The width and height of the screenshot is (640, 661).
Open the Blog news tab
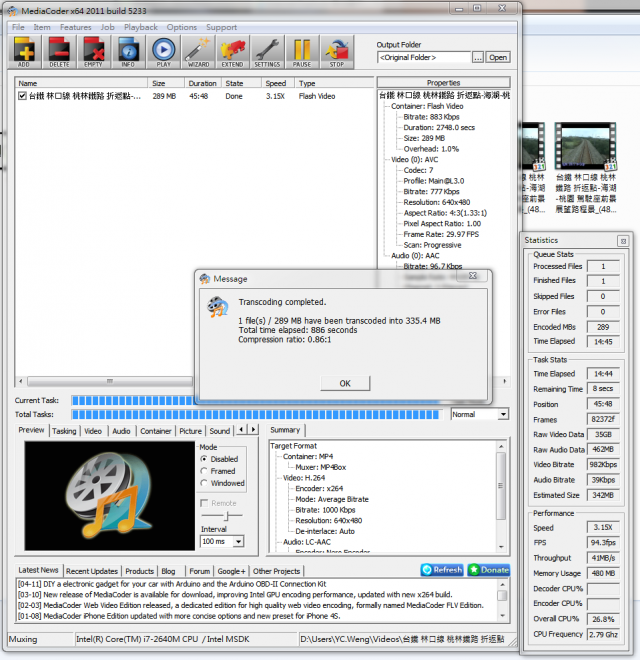tap(168, 571)
